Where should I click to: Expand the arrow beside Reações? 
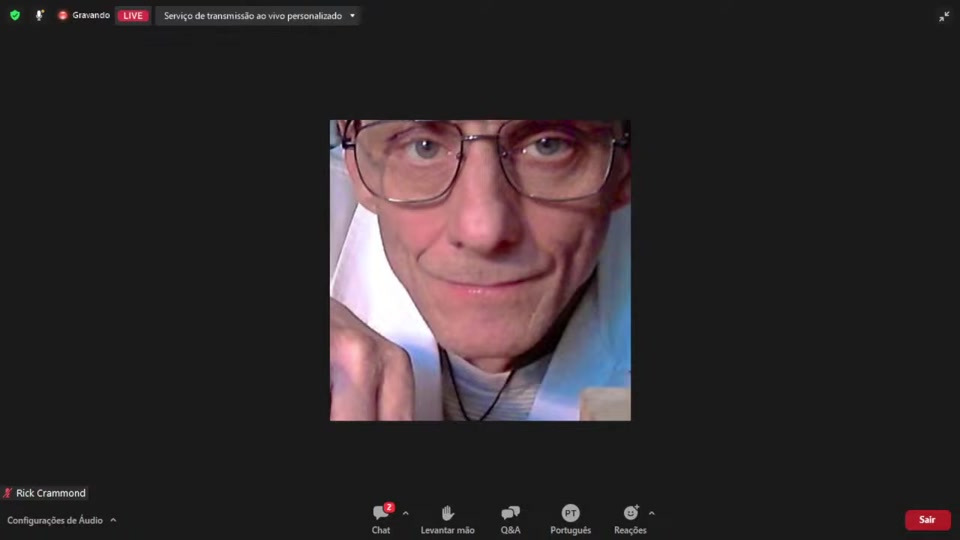pos(652,513)
